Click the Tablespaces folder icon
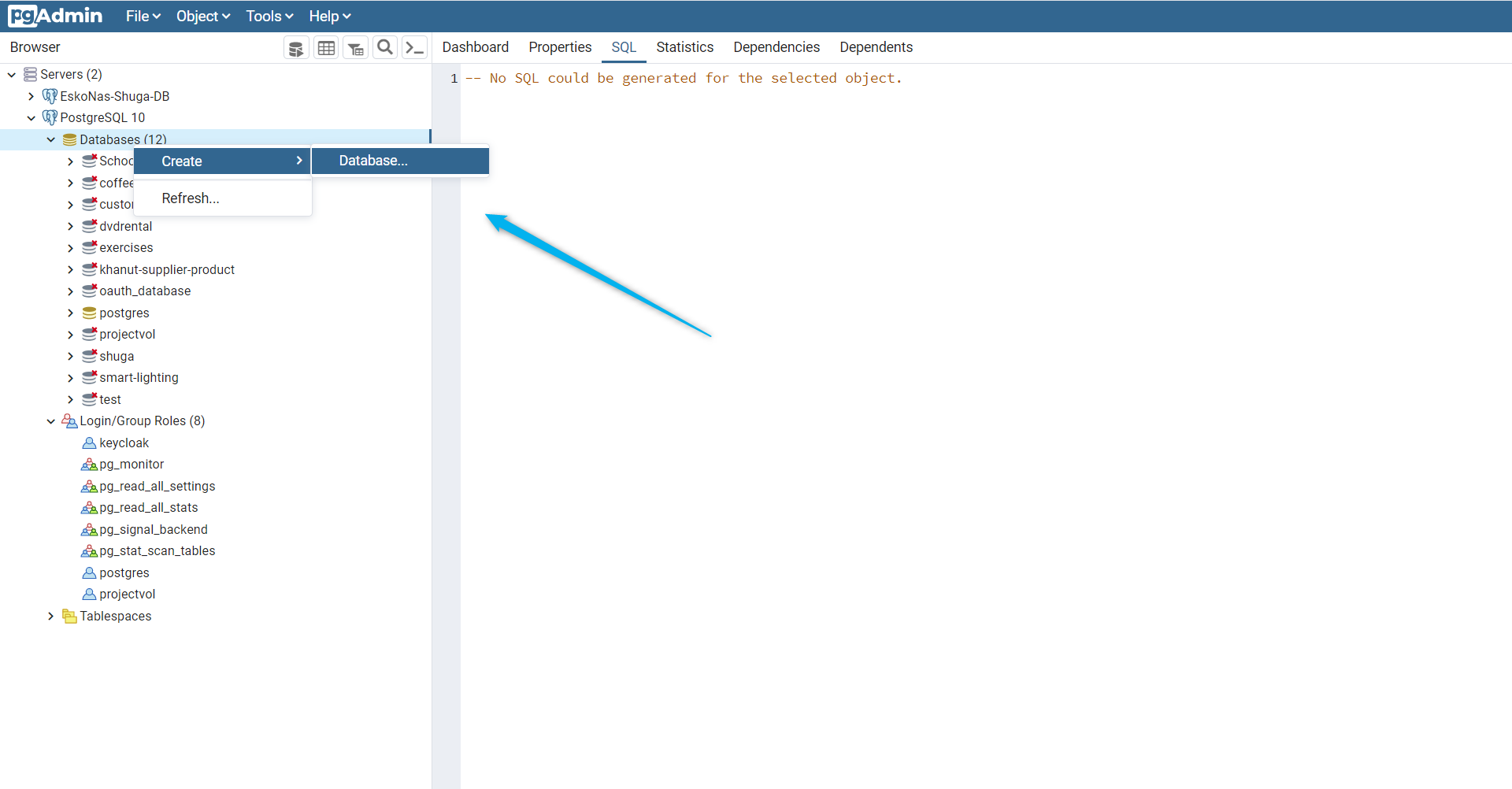Screen dimensions: 1512x789 [69, 616]
